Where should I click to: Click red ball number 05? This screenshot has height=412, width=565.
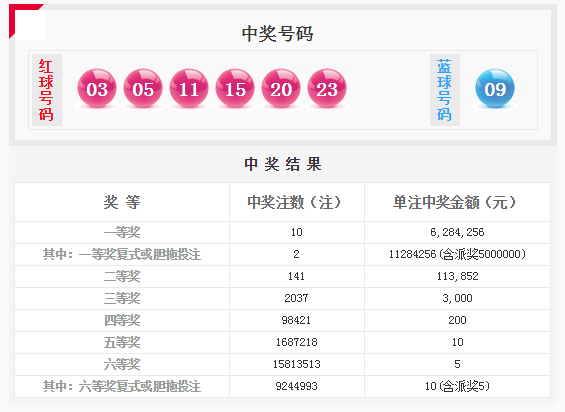pos(143,88)
